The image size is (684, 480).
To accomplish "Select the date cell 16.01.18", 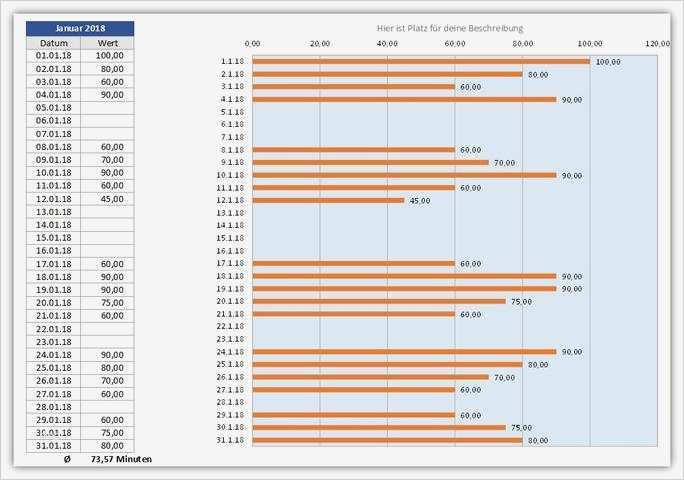I will 54,251.
